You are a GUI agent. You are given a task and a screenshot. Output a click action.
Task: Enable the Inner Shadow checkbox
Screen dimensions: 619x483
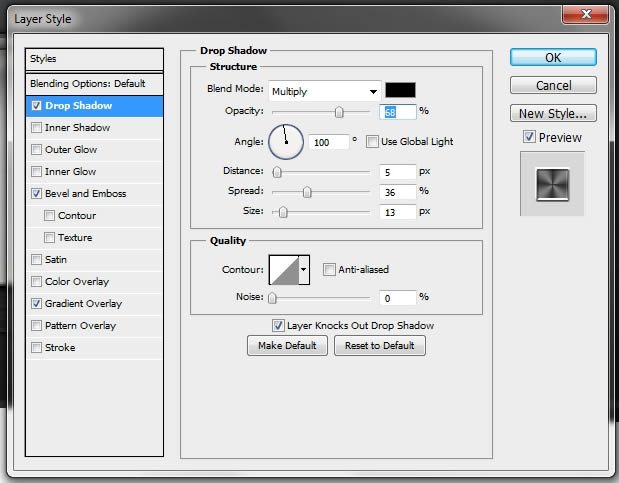[x=36, y=128]
